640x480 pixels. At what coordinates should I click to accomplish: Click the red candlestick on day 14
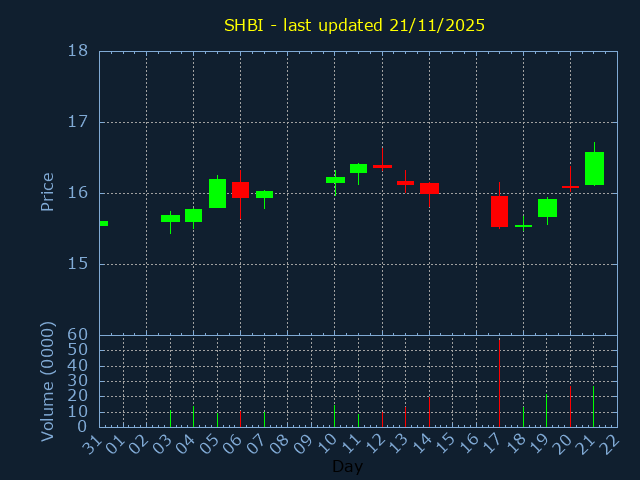pos(429,188)
